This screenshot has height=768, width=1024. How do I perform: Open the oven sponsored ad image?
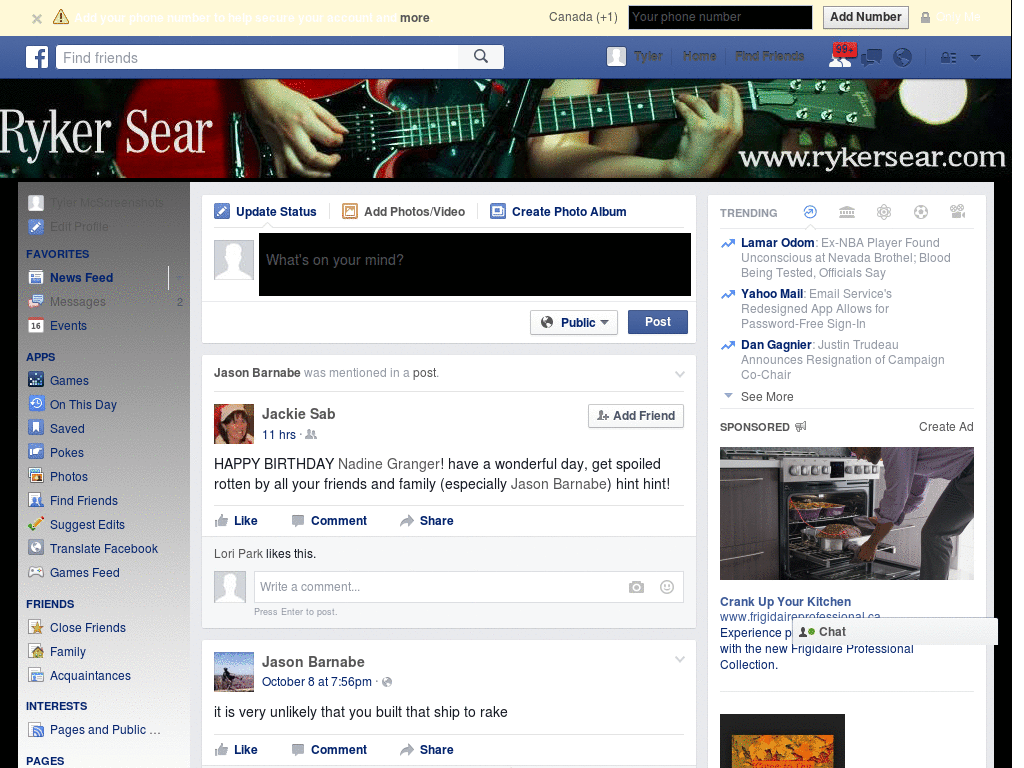[x=846, y=513]
